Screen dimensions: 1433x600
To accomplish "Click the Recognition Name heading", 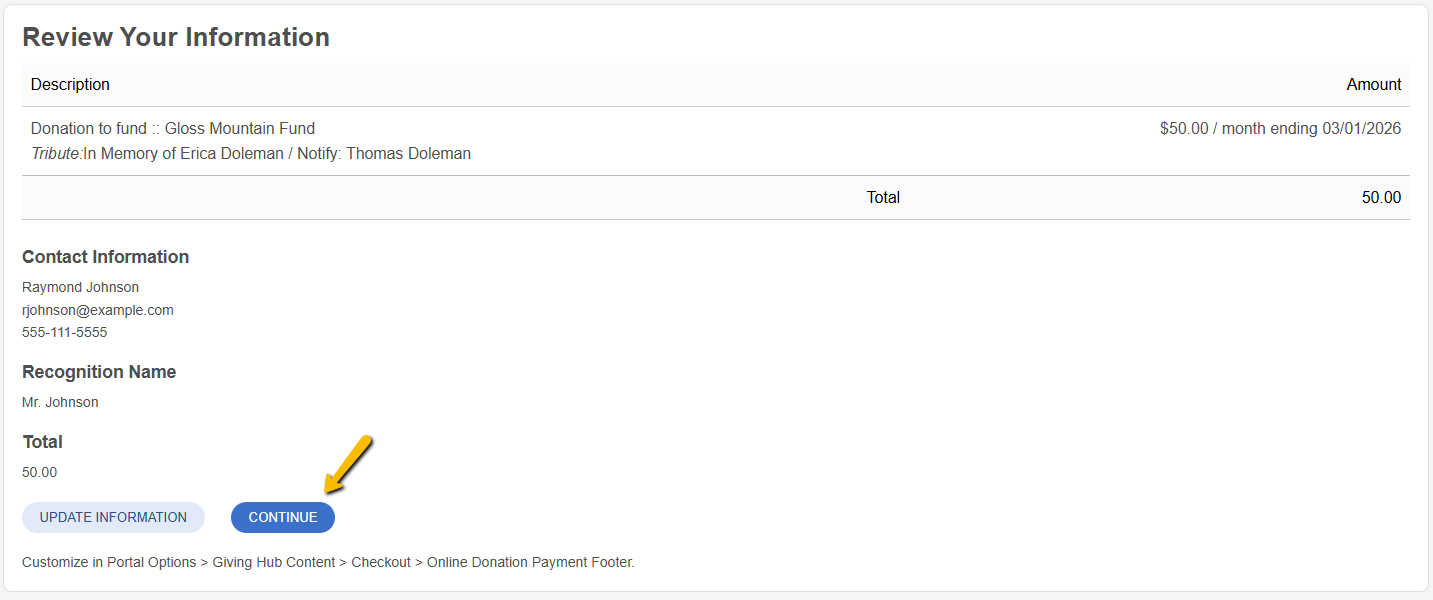I will point(99,372).
